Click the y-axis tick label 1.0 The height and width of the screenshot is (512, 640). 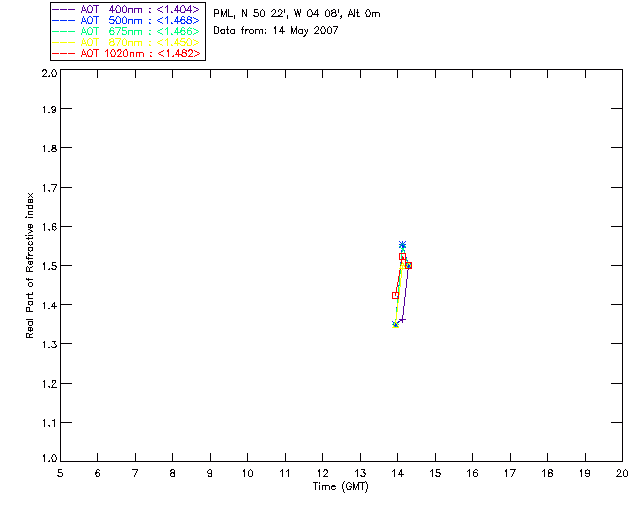[50, 458]
